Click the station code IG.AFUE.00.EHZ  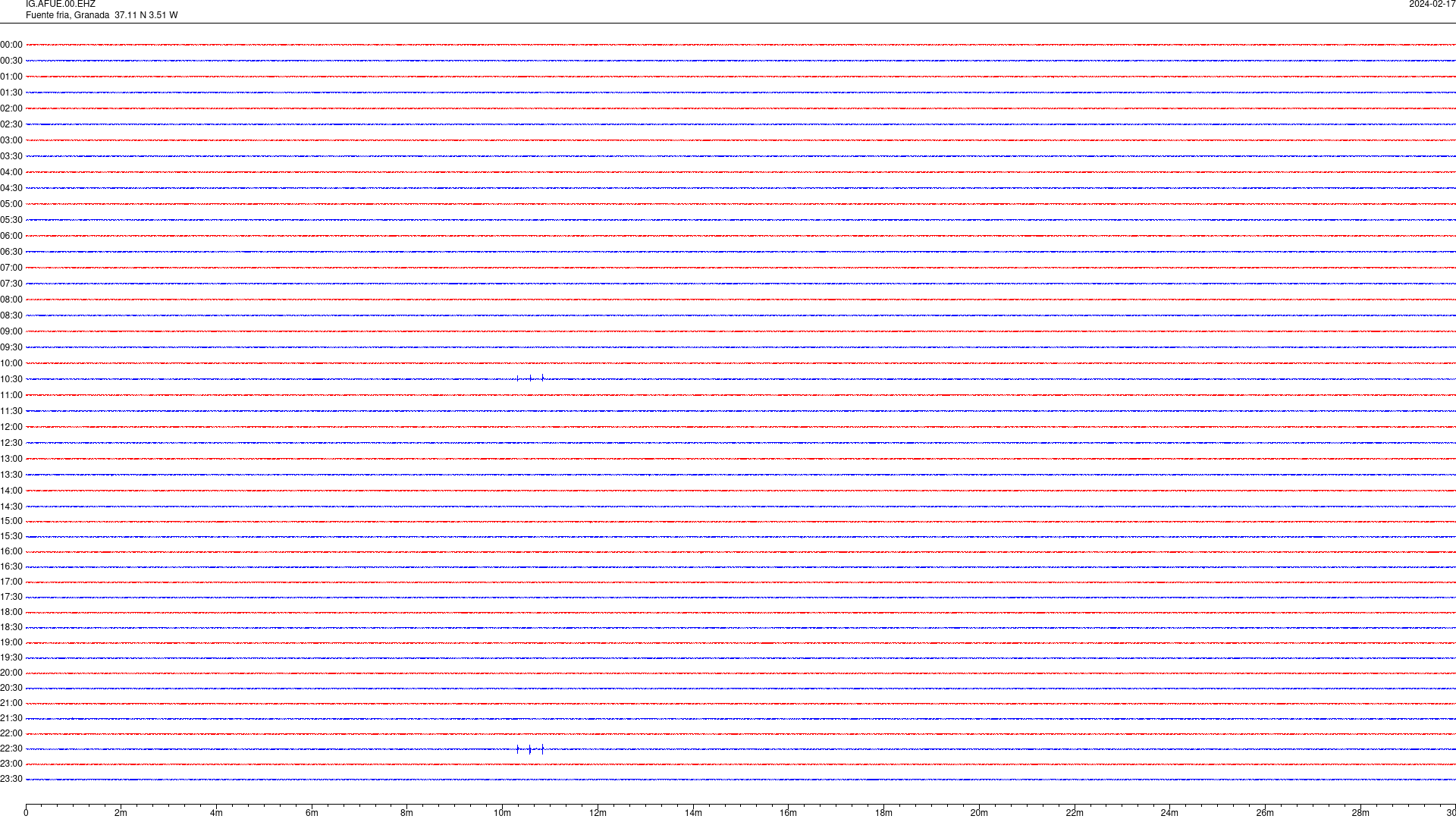coord(61,4)
